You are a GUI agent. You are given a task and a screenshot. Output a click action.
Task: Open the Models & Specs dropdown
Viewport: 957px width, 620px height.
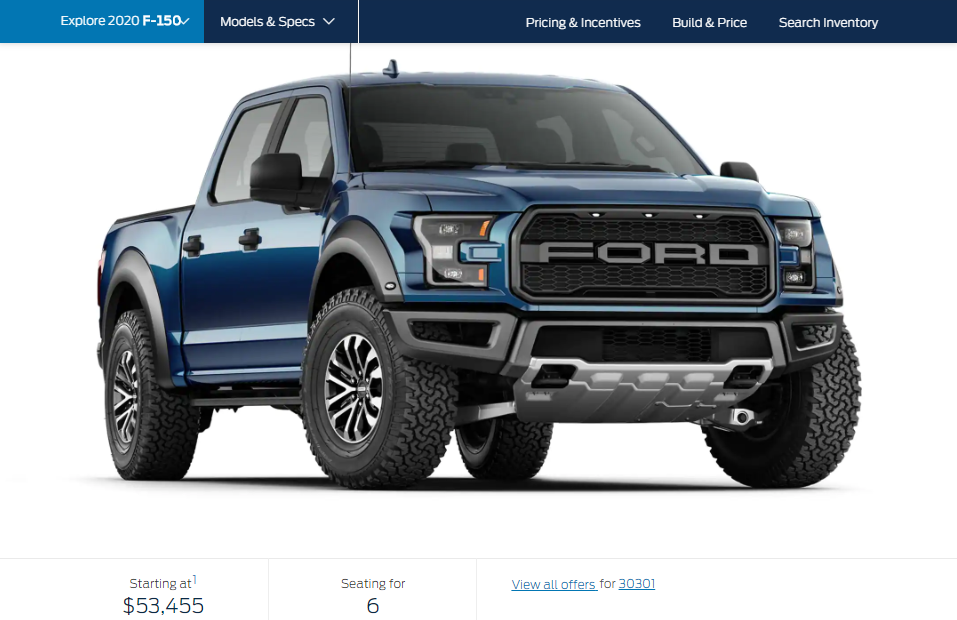[277, 21]
